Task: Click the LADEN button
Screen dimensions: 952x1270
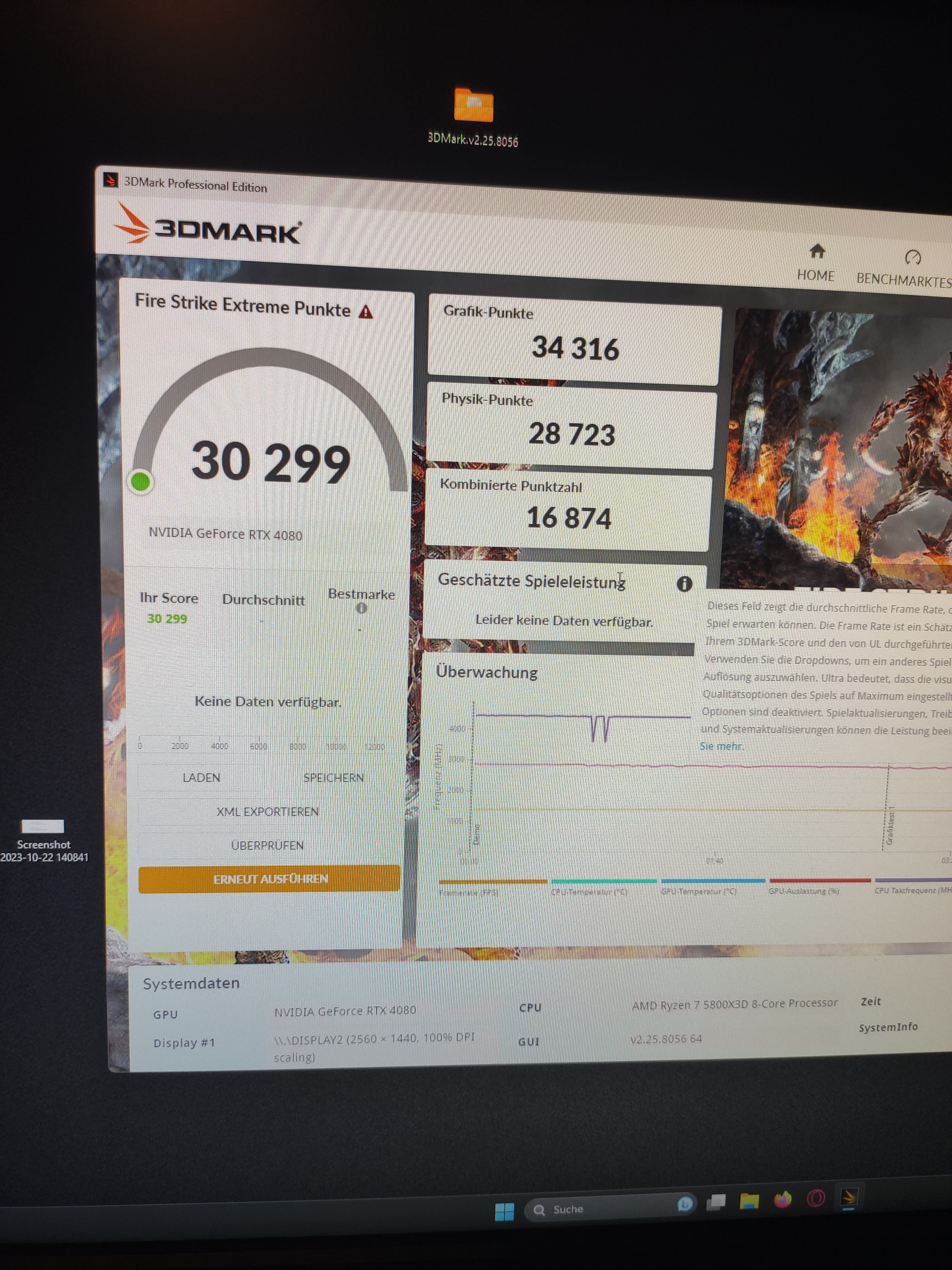Action: click(x=202, y=777)
